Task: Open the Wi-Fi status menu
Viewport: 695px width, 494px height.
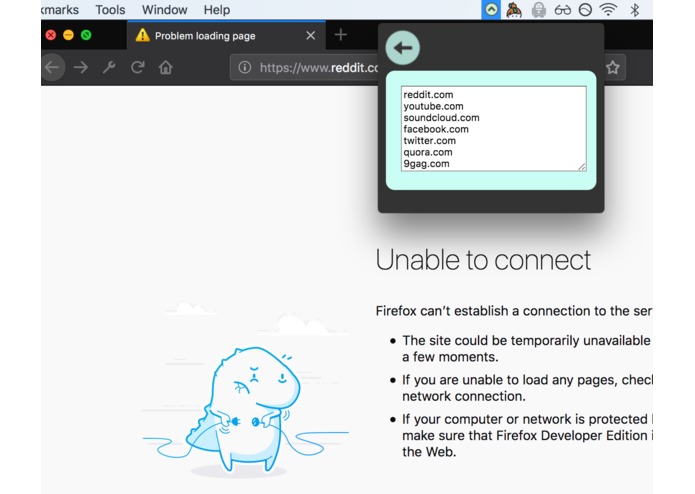Action: coord(609,10)
